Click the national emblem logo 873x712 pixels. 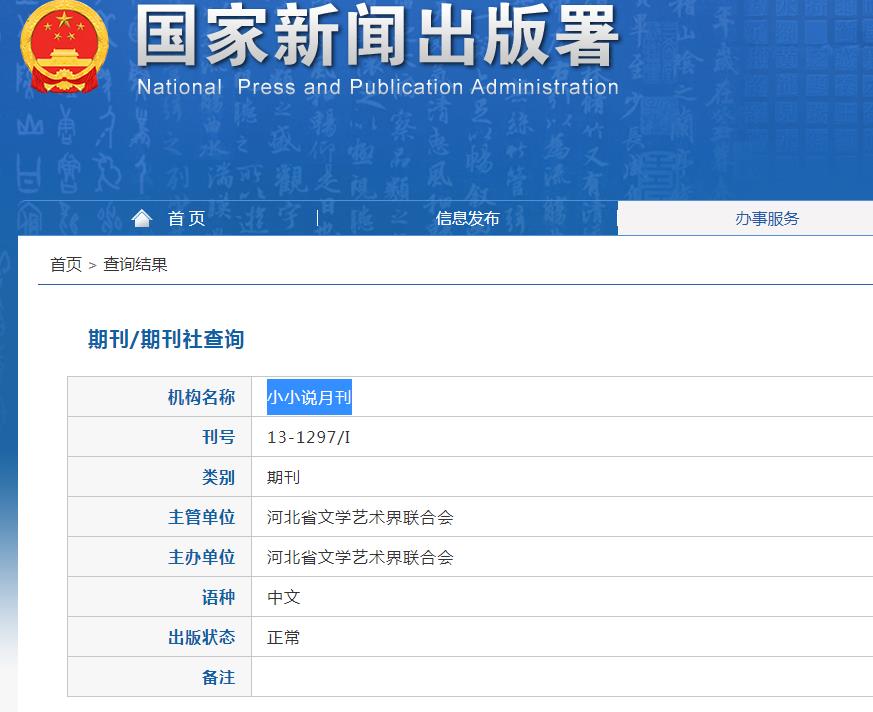(65, 48)
